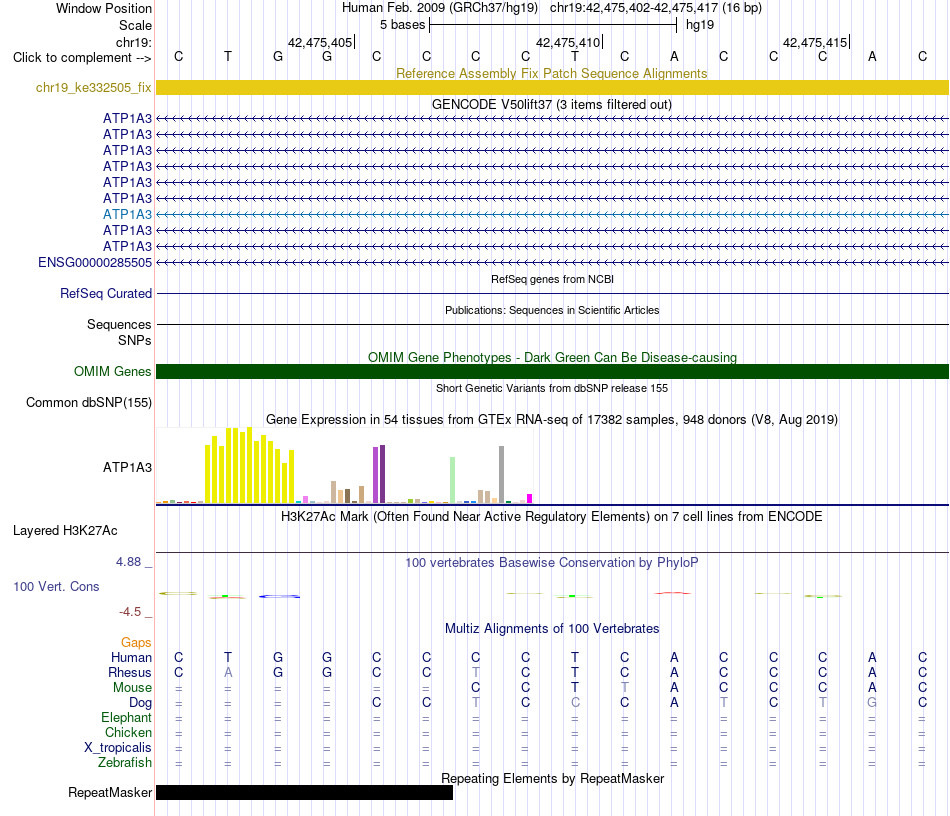Screen dimensions: 950x816
Task: Click the faded 'C' mismatch in Dog row
Action: click(575, 702)
